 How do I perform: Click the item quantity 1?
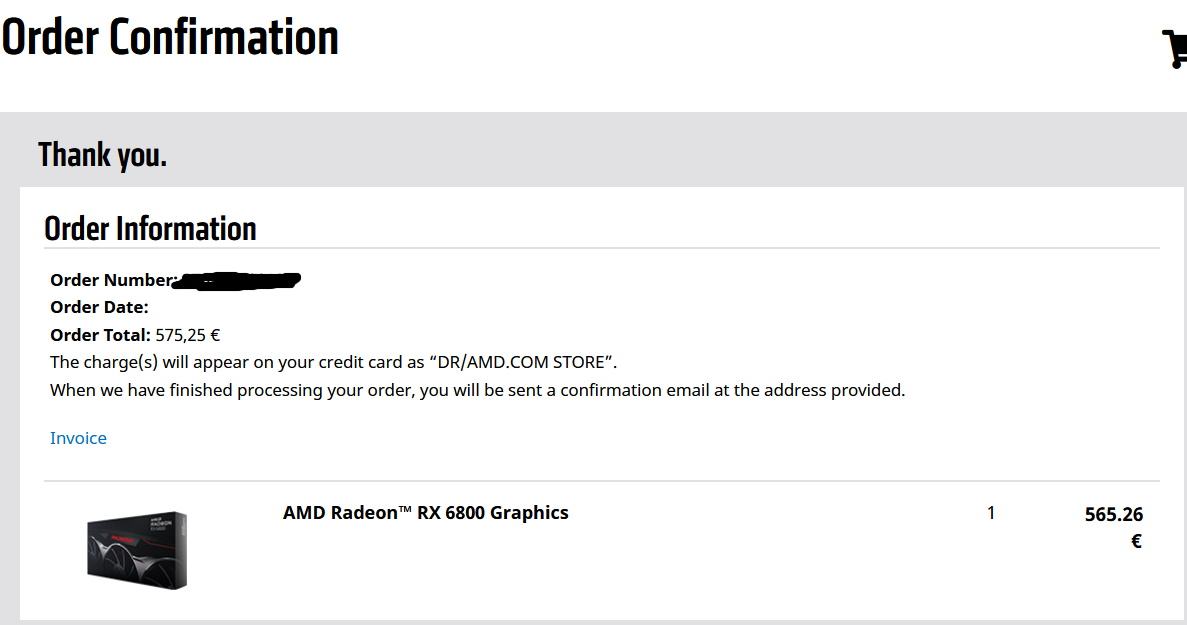coord(991,513)
